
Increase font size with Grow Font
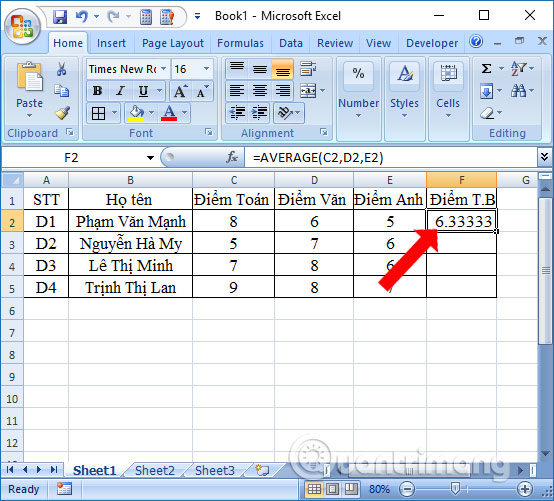point(180,91)
